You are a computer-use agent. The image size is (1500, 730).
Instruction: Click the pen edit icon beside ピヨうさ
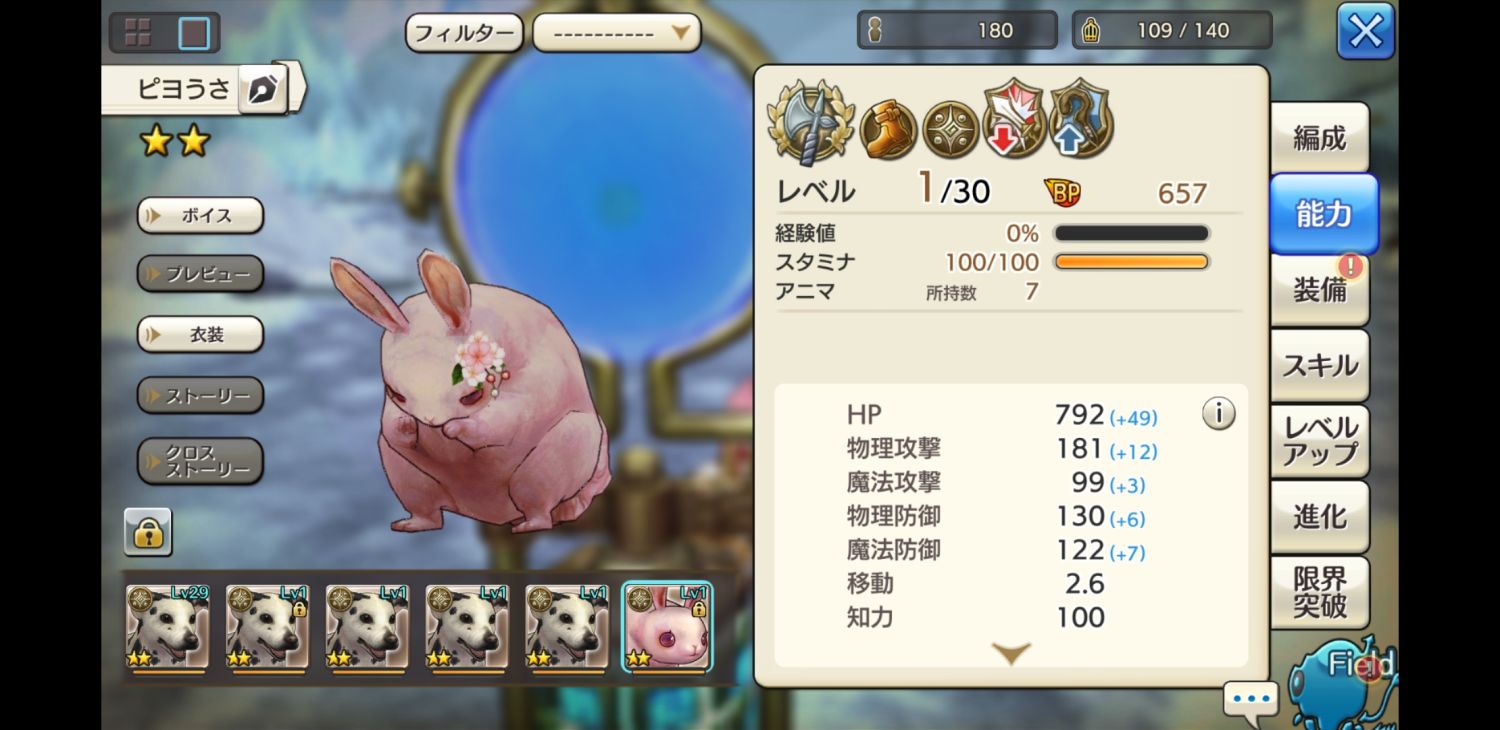[x=262, y=91]
